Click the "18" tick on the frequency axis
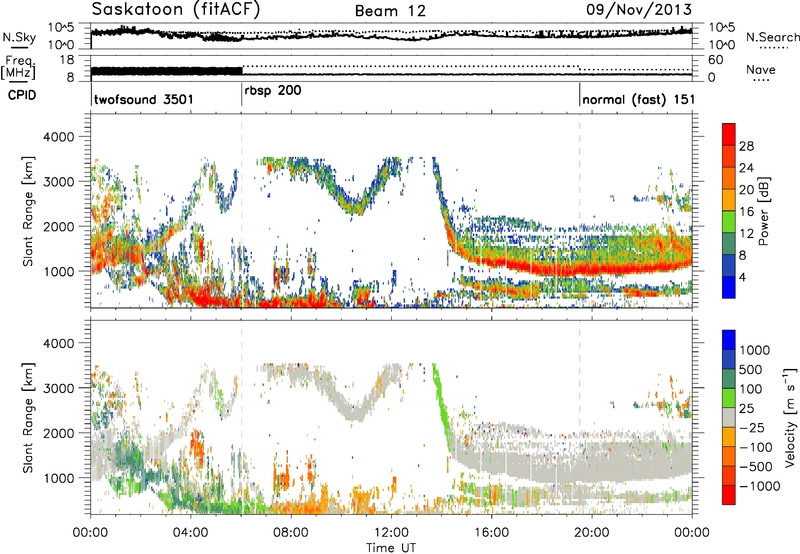Screen dimensions: 800x554 coord(67,60)
